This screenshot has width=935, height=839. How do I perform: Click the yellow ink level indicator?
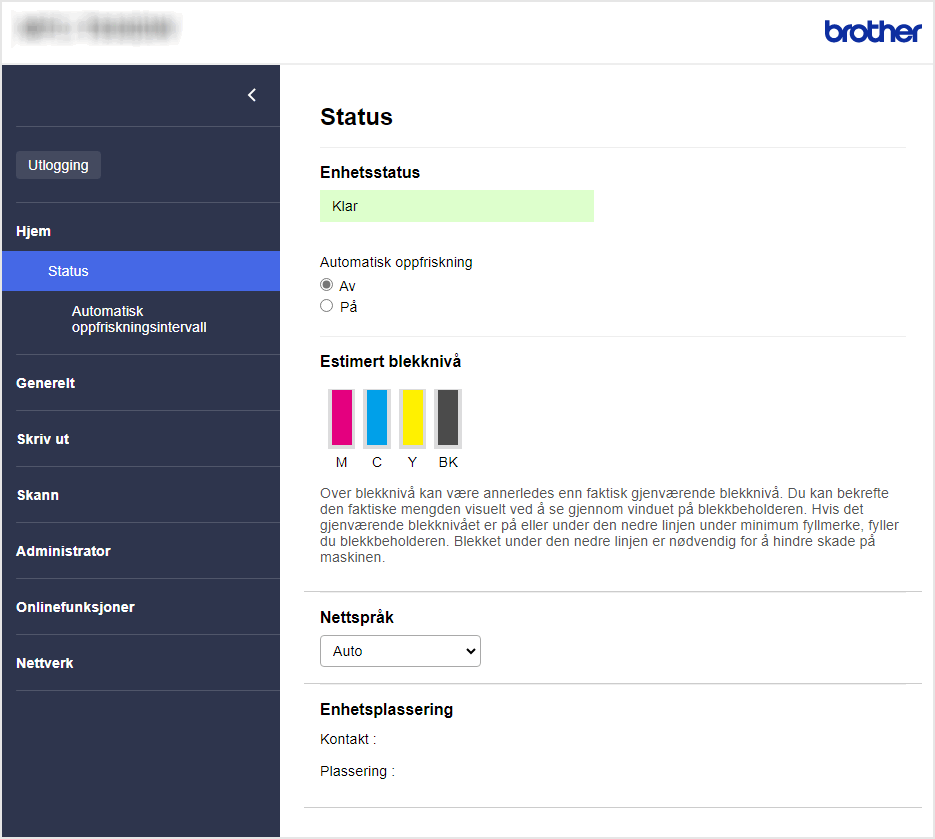[412, 417]
